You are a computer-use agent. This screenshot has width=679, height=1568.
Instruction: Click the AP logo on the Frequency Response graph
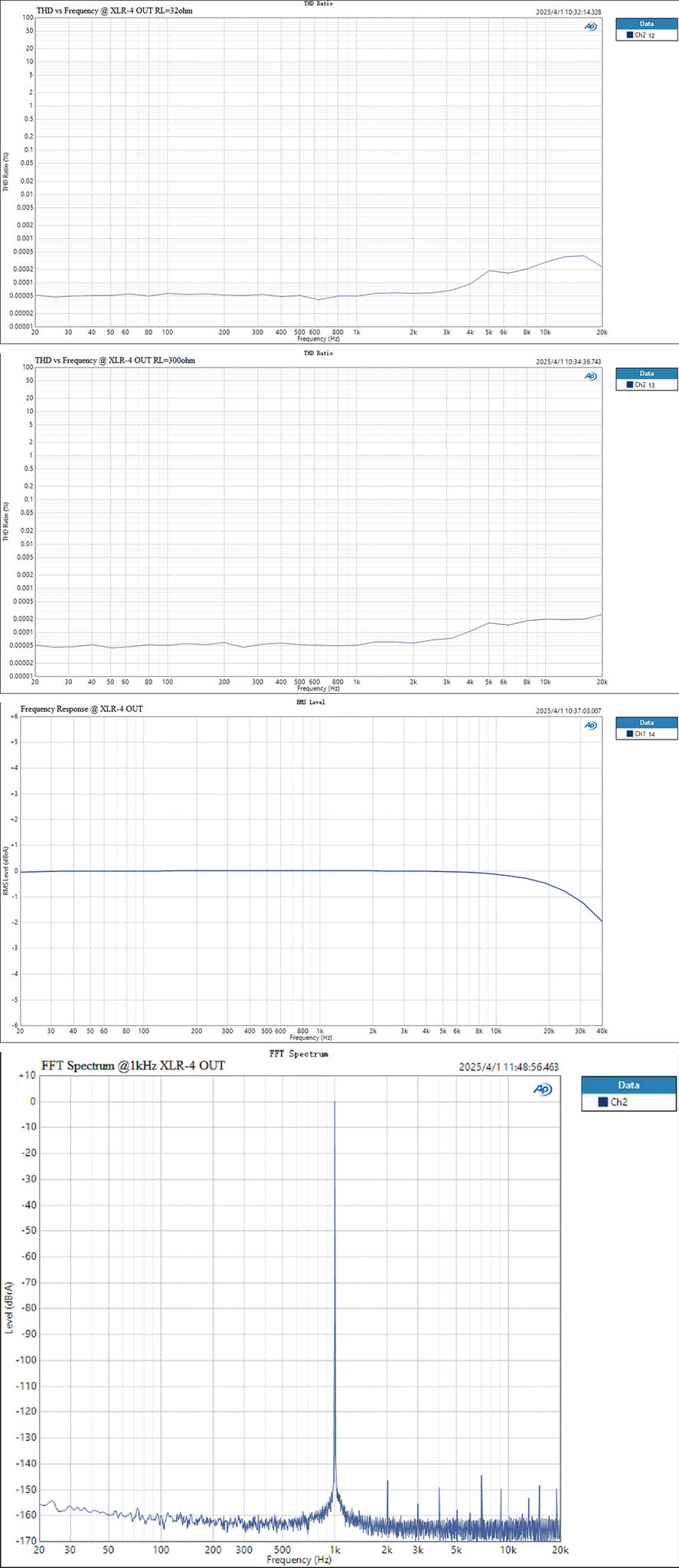click(590, 726)
